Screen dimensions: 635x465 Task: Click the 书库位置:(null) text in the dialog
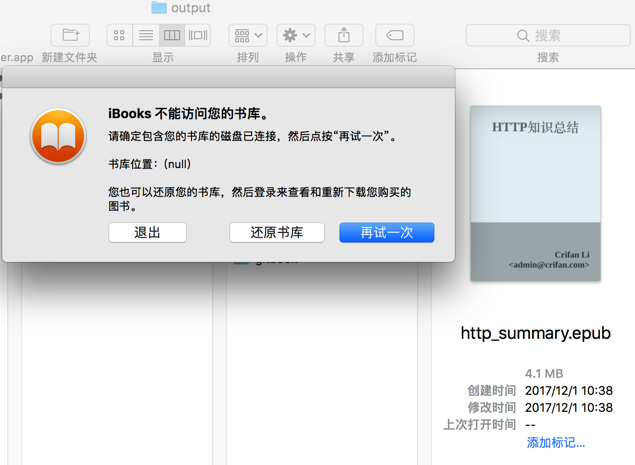coord(149,164)
